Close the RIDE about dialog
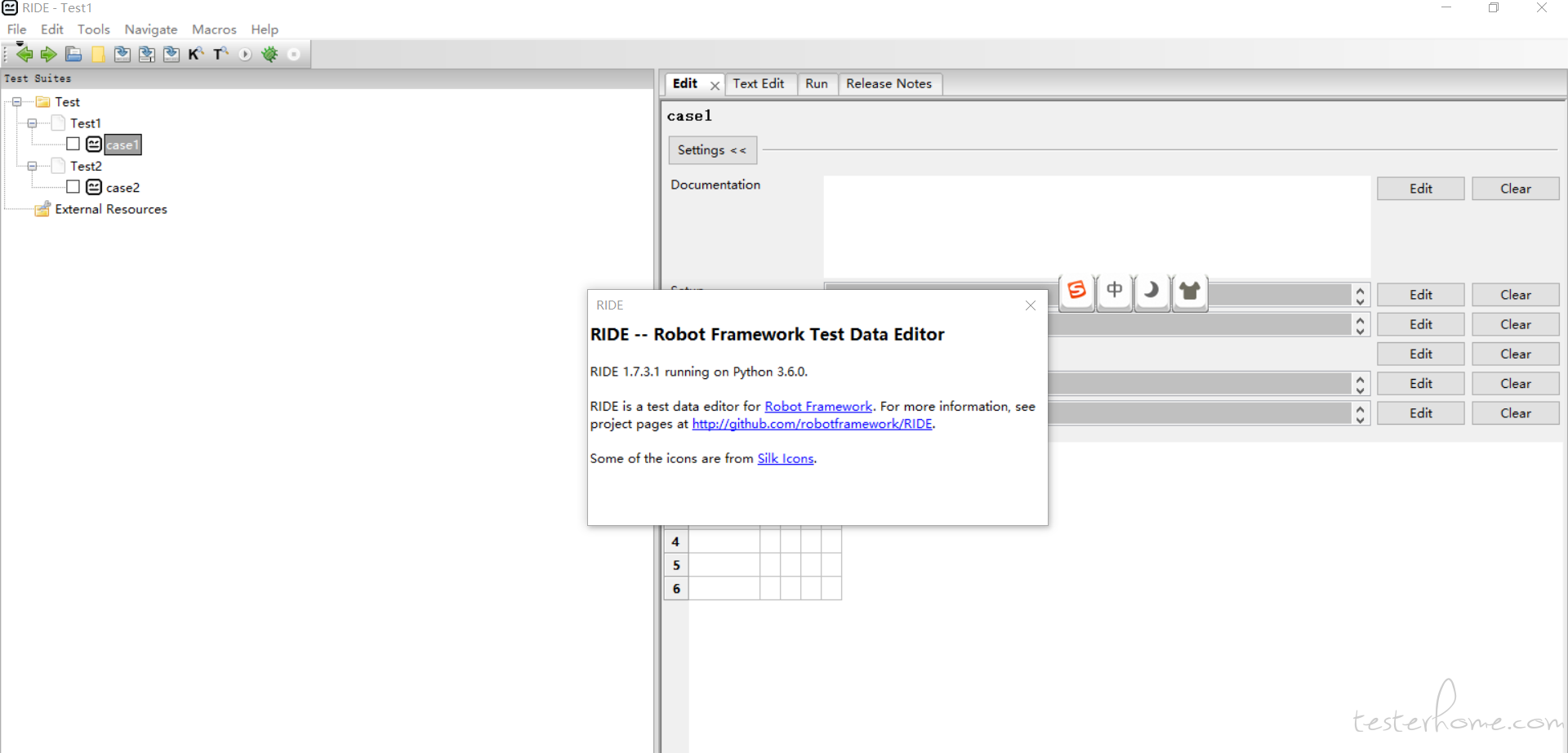Image resolution: width=1568 pixels, height=753 pixels. (x=1031, y=305)
